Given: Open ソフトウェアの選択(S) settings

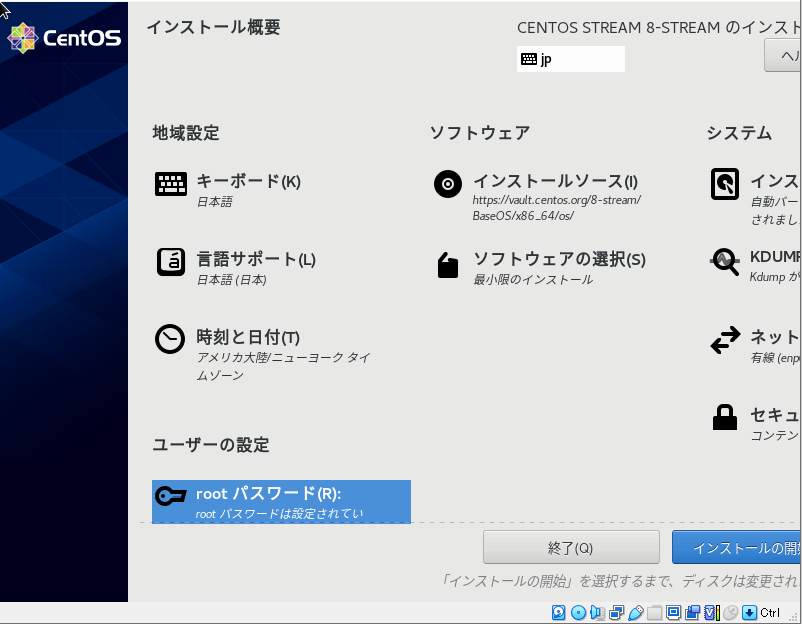Looking at the screenshot, I should coord(560,259).
